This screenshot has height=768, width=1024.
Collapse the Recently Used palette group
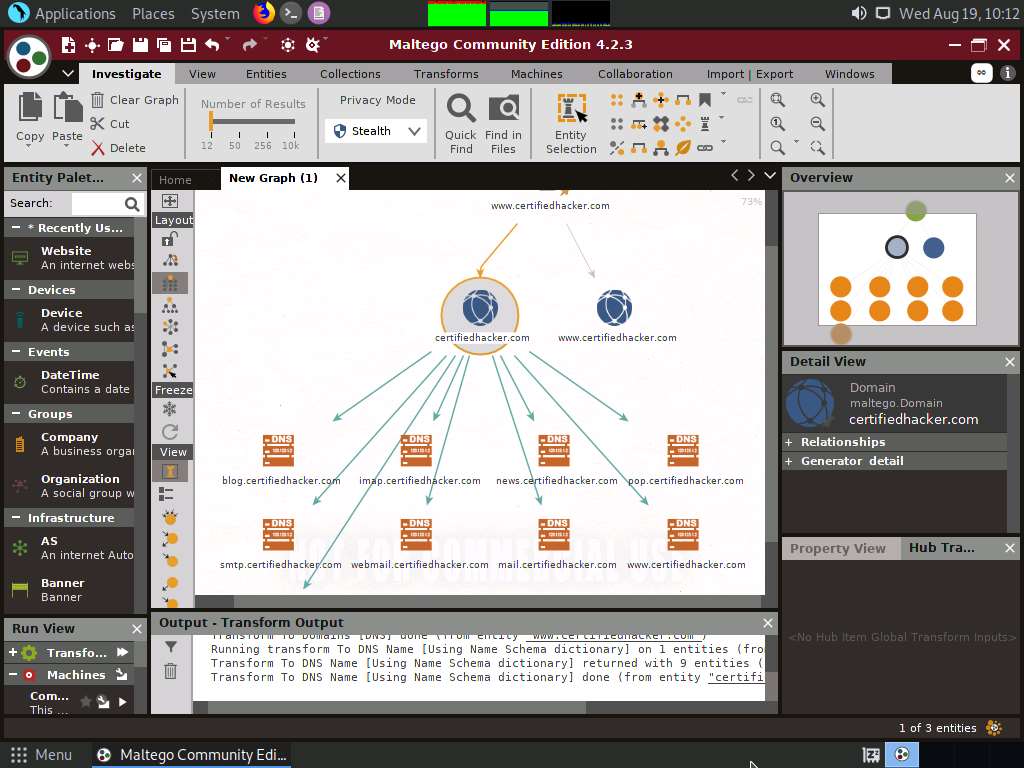16,227
